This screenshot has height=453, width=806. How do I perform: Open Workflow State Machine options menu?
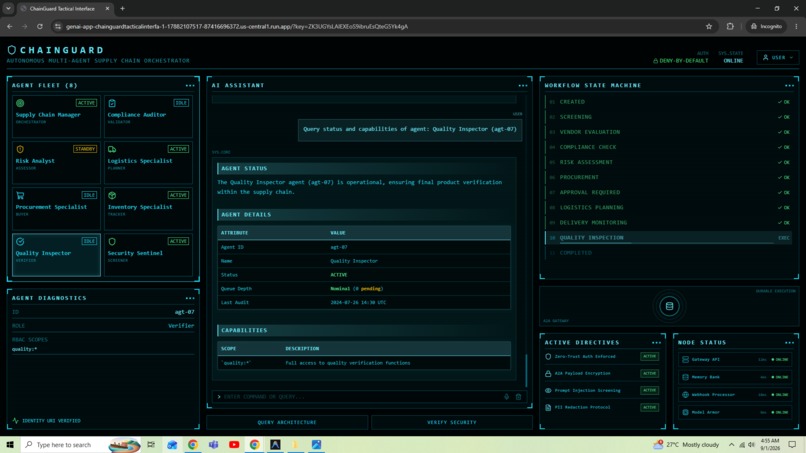[789, 85]
